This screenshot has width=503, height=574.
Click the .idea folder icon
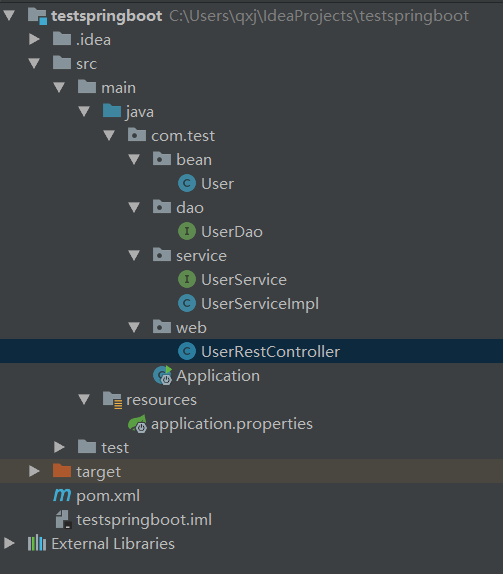(62, 39)
